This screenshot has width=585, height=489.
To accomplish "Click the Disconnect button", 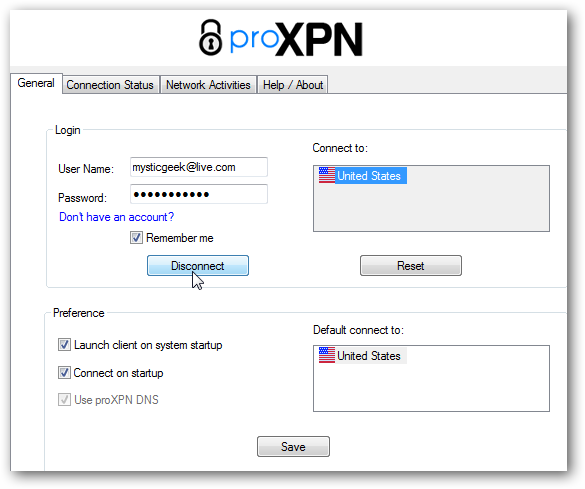I will tap(198, 266).
